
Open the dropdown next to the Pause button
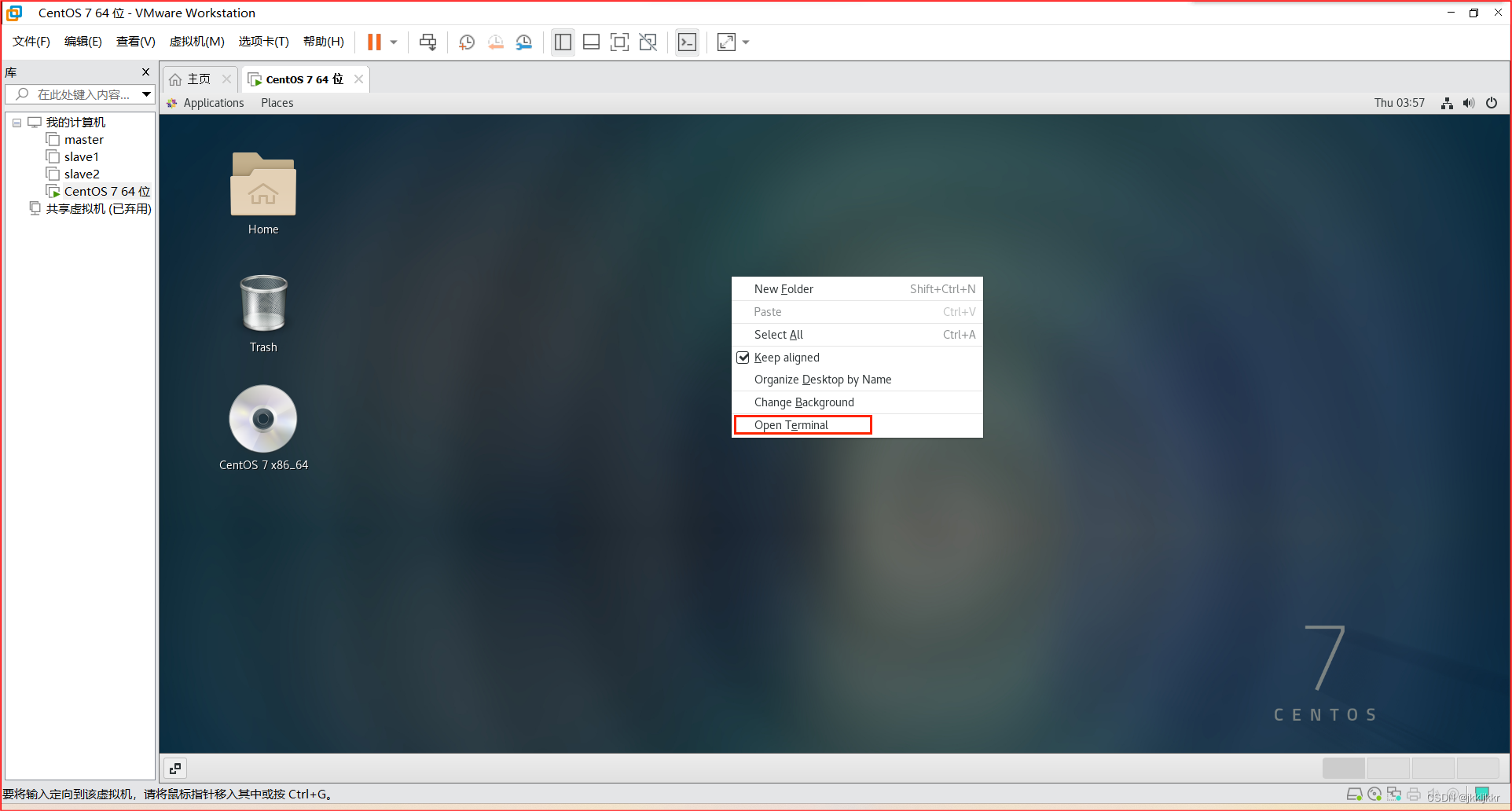point(394,42)
